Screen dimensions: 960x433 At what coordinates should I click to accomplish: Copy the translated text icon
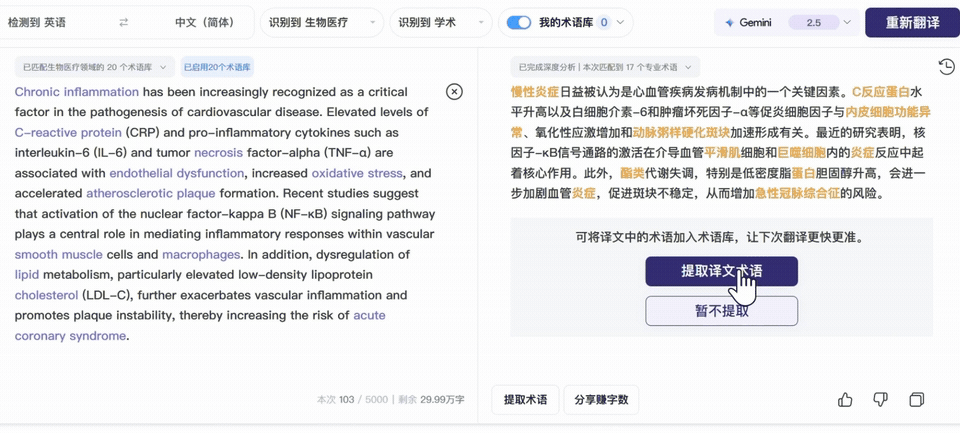pyautogui.click(x=917, y=400)
